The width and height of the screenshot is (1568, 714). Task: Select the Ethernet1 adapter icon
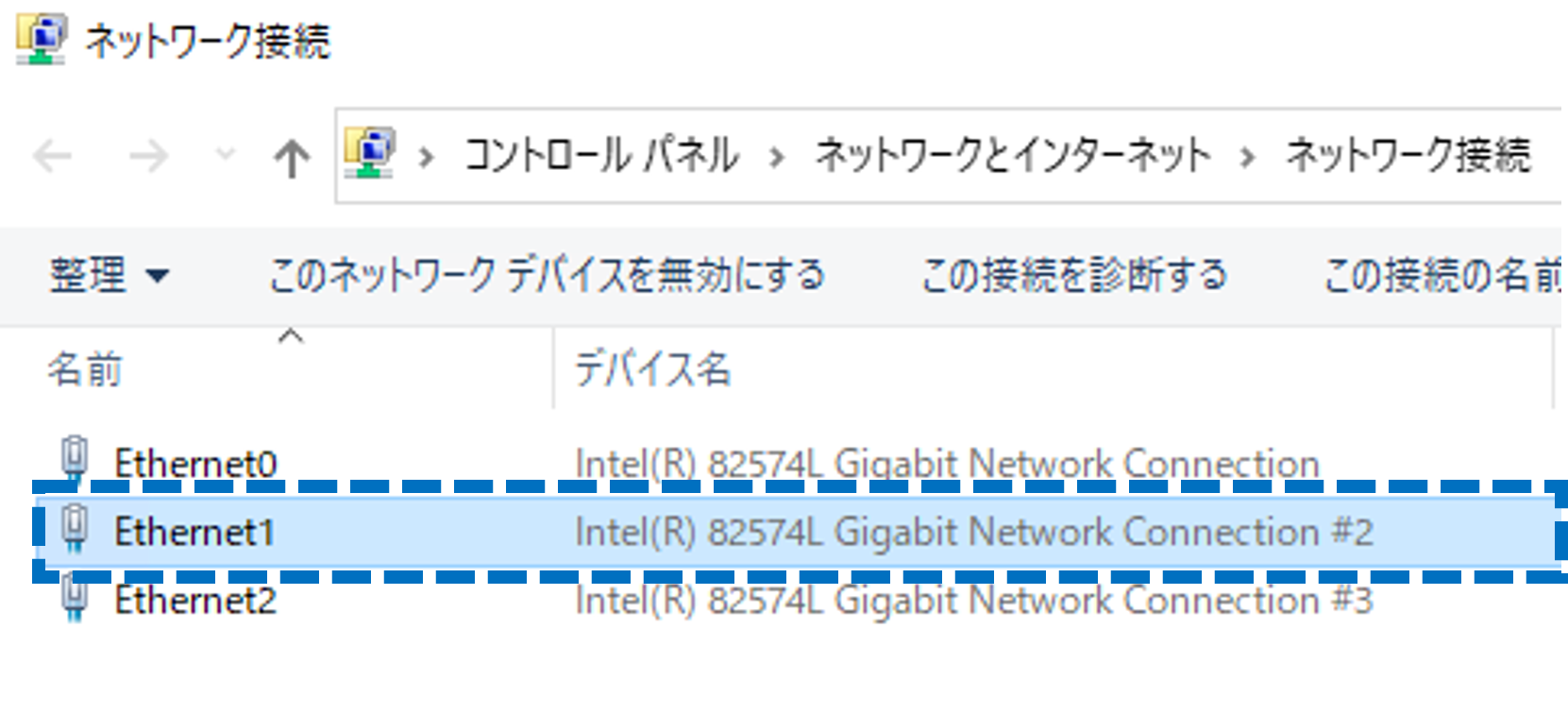click(75, 529)
